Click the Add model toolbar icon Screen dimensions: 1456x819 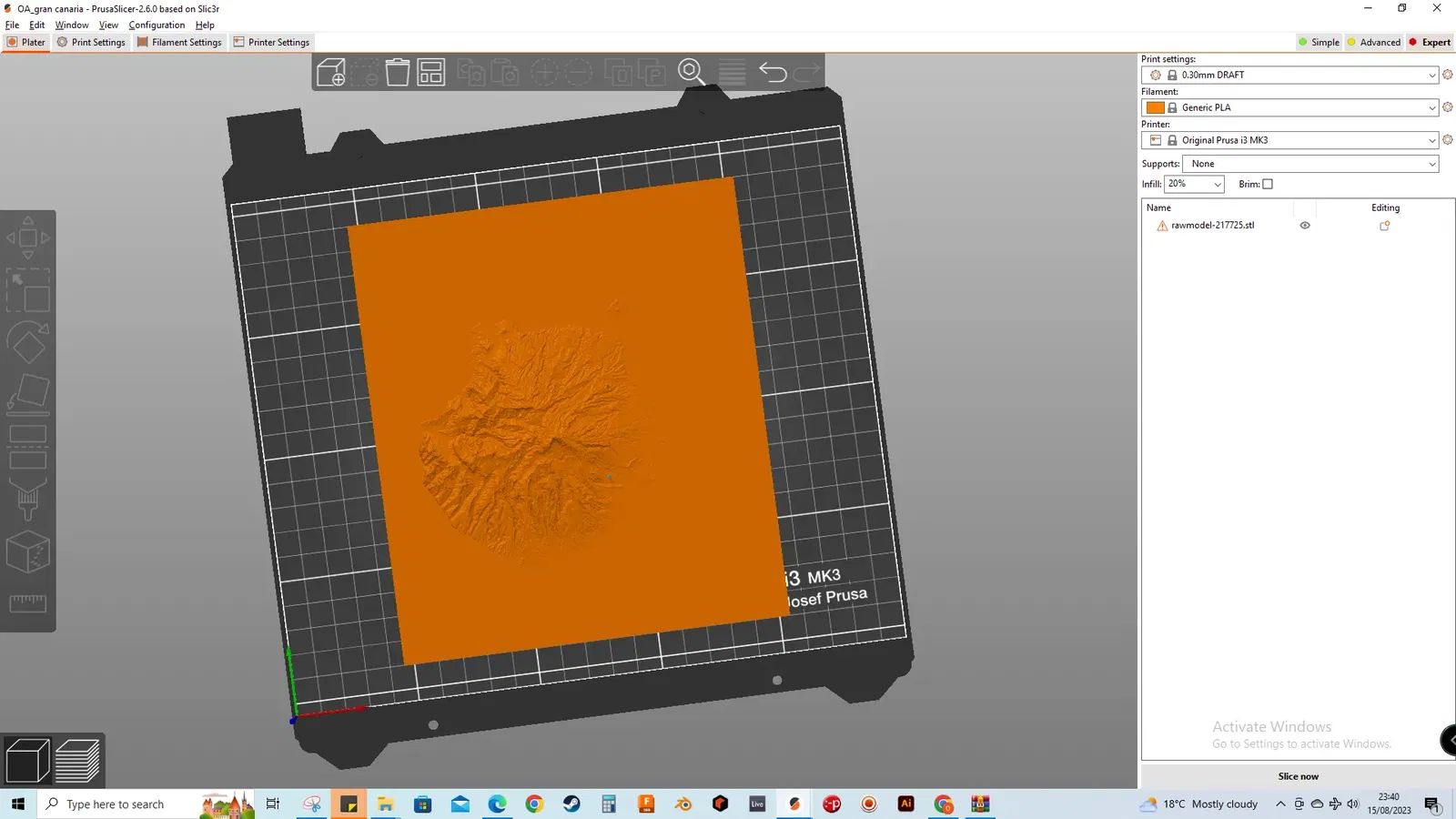[x=331, y=72]
